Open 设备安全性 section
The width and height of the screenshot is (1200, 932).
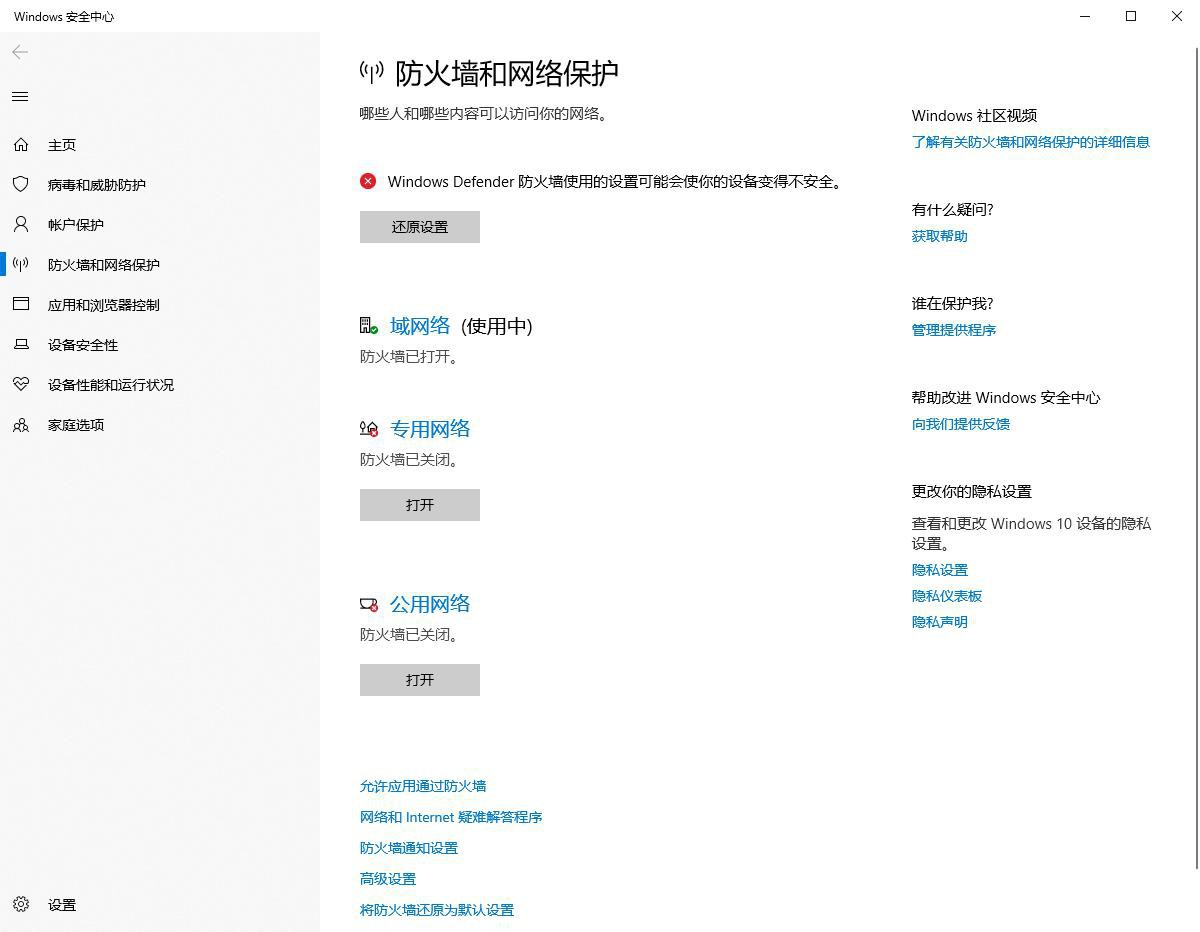[83, 345]
